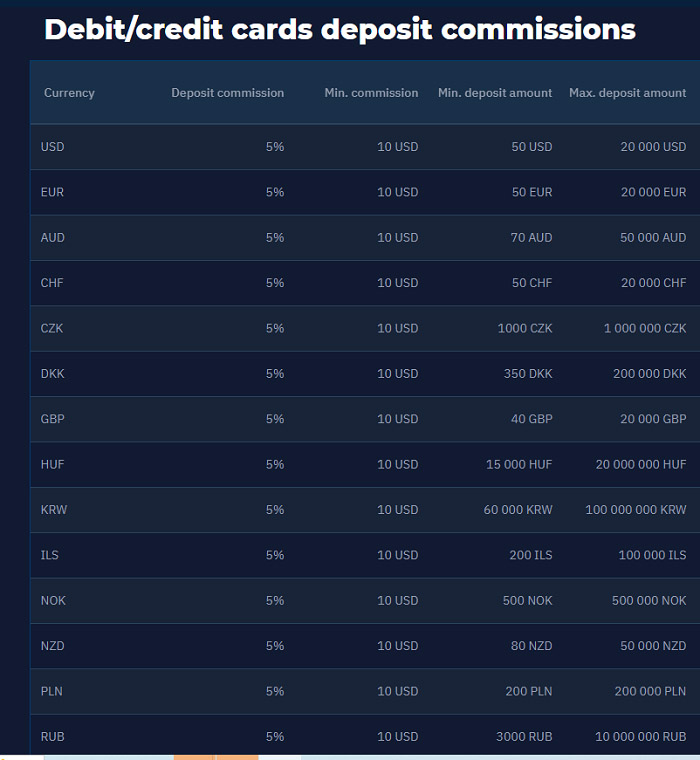Image resolution: width=700 pixels, height=760 pixels.
Task: Click the Currency column header
Action: point(69,93)
